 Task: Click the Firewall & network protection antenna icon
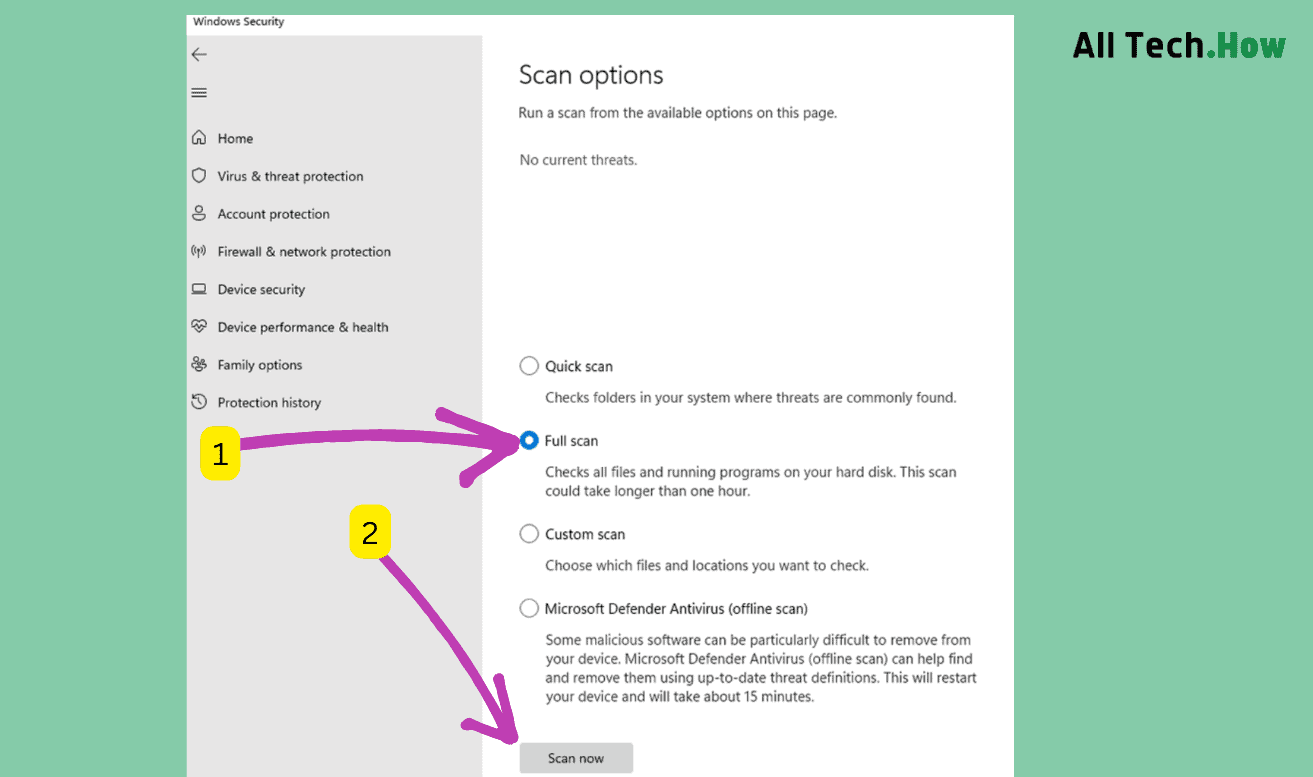[x=199, y=251]
